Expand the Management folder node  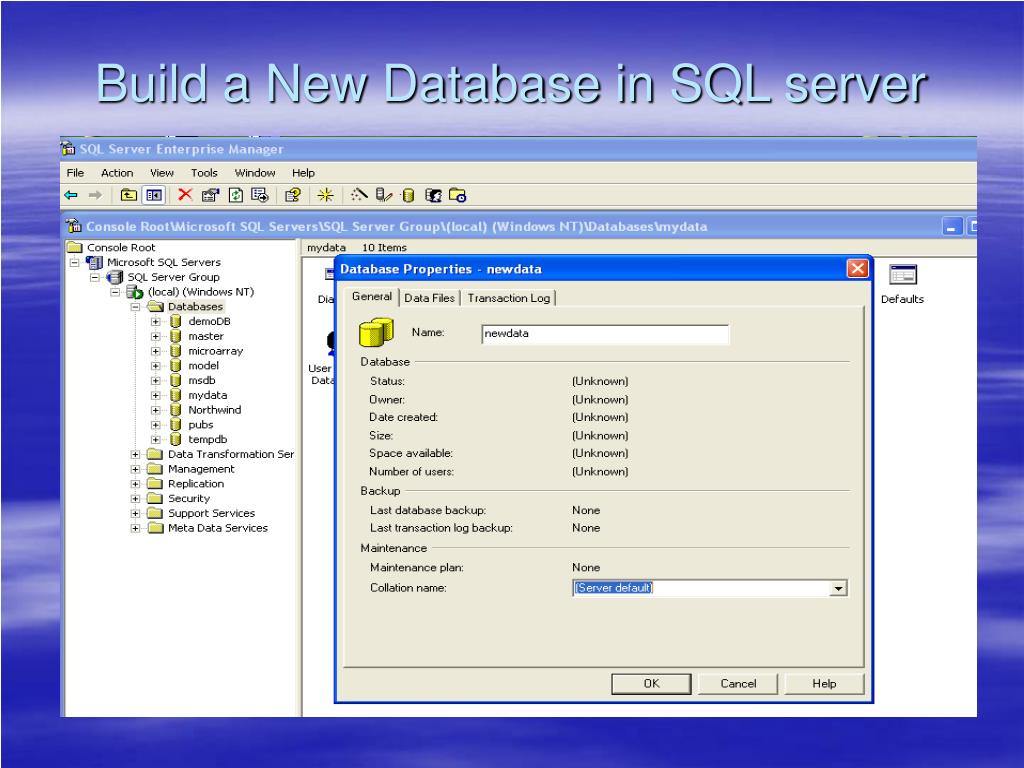click(x=135, y=469)
